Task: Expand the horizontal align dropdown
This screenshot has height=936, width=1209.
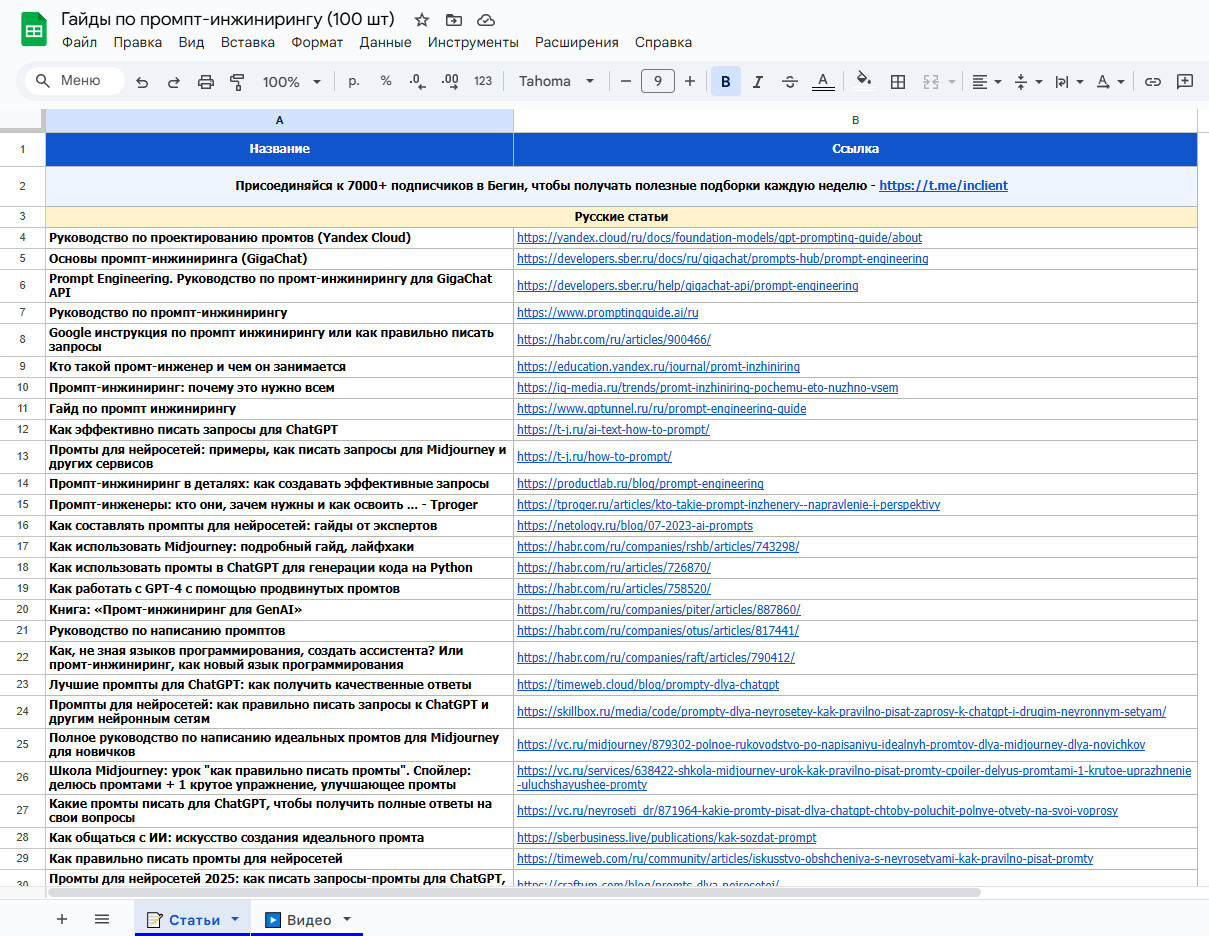Action: tap(986, 82)
